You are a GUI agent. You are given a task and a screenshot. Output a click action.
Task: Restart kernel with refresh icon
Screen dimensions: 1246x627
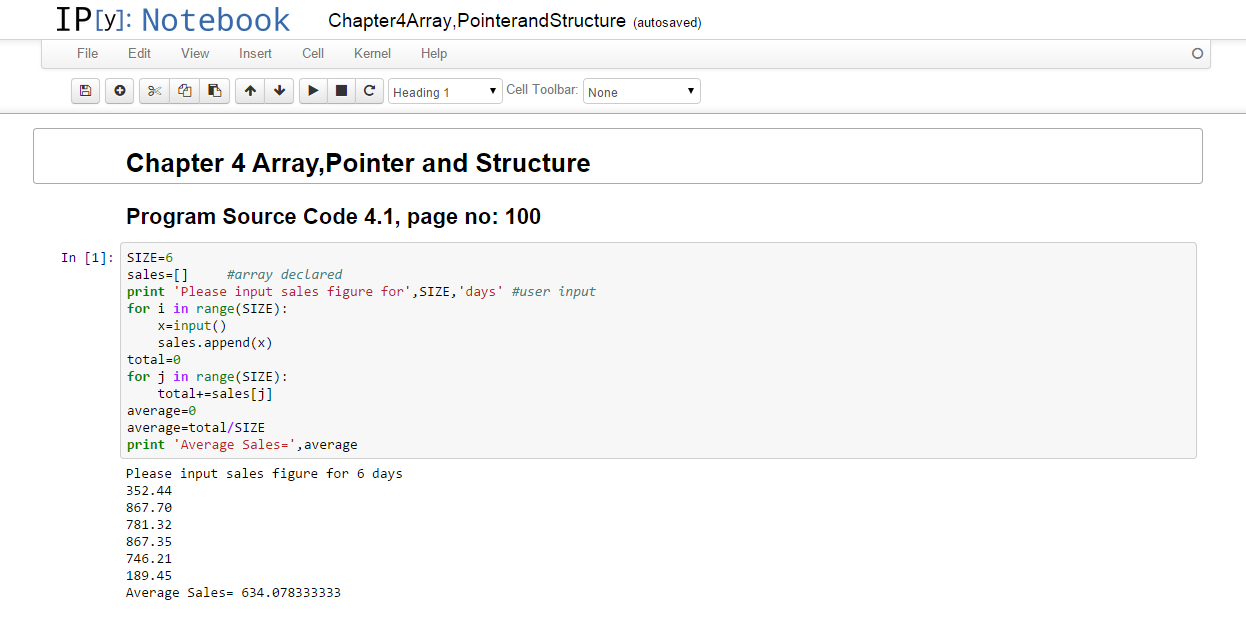coord(369,91)
